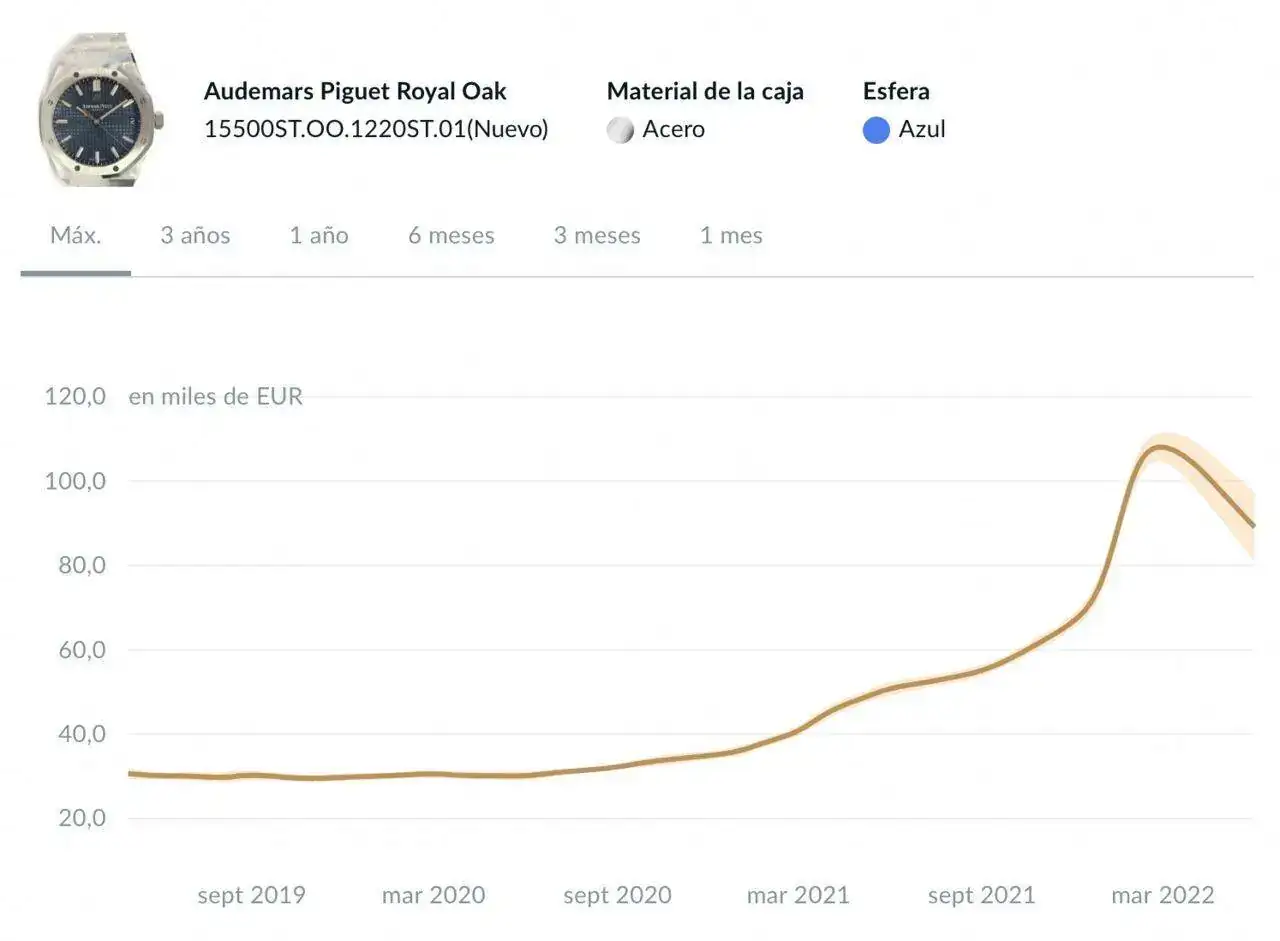1280x941 pixels.
Task: Click the Material de la caja heading
Action: tap(705, 91)
